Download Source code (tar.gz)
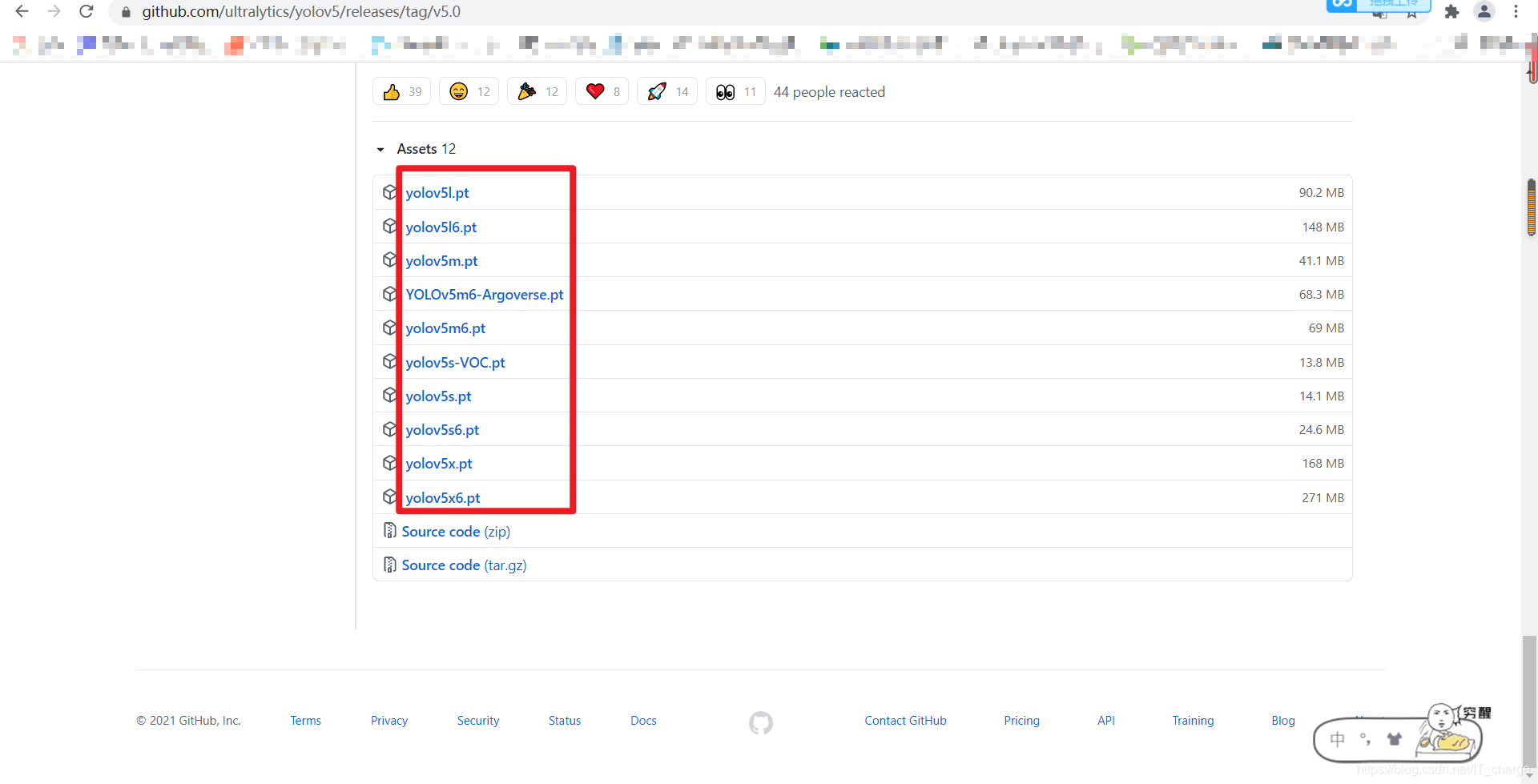The width and height of the screenshot is (1538, 784). pos(464,565)
